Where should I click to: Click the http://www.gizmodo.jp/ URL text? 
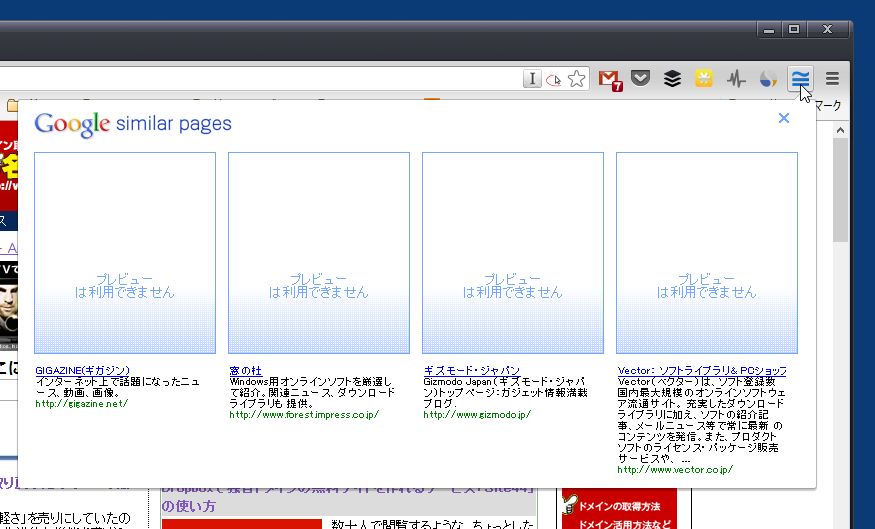pos(477,415)
